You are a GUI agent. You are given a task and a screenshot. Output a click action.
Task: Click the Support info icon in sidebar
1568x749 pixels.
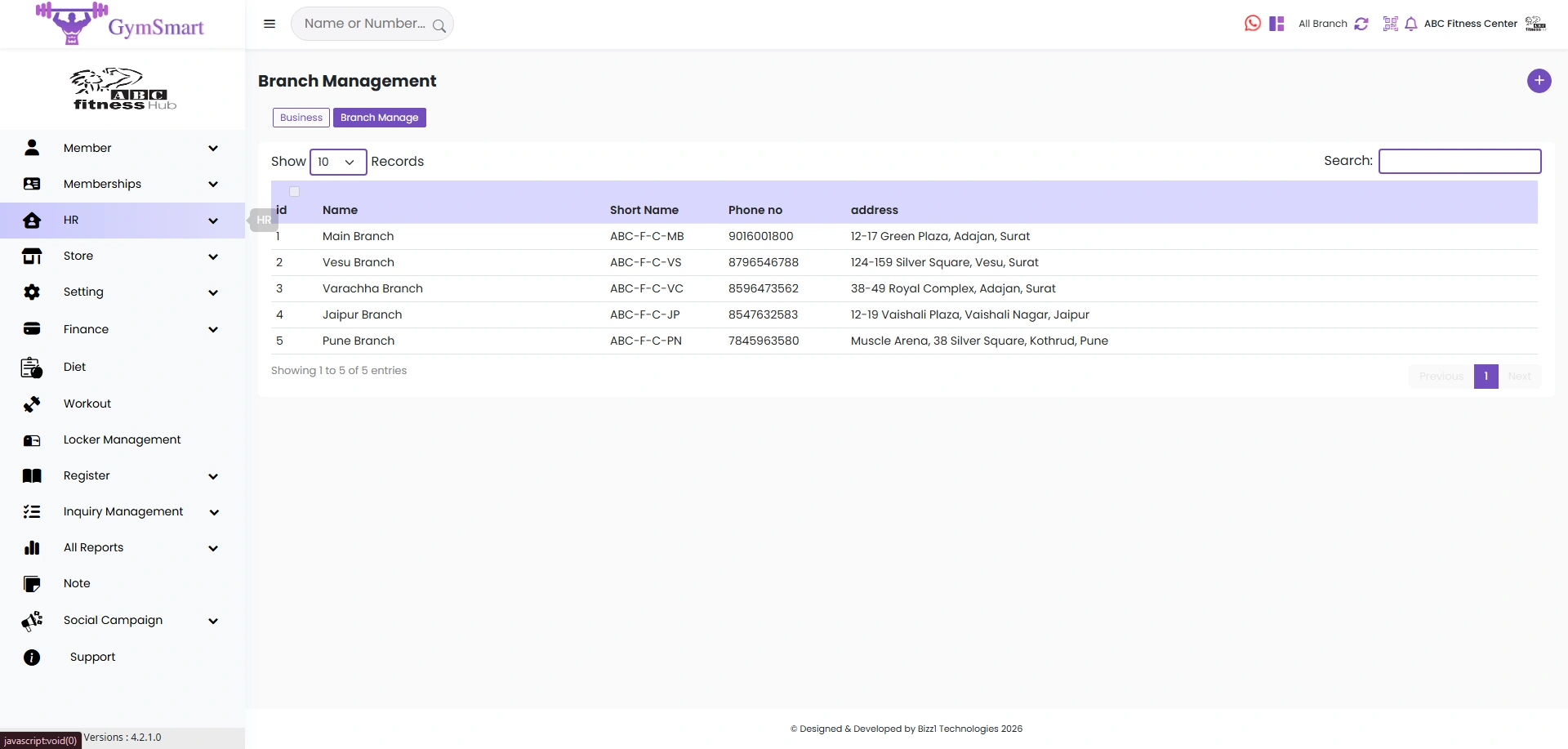pos(32,658)
